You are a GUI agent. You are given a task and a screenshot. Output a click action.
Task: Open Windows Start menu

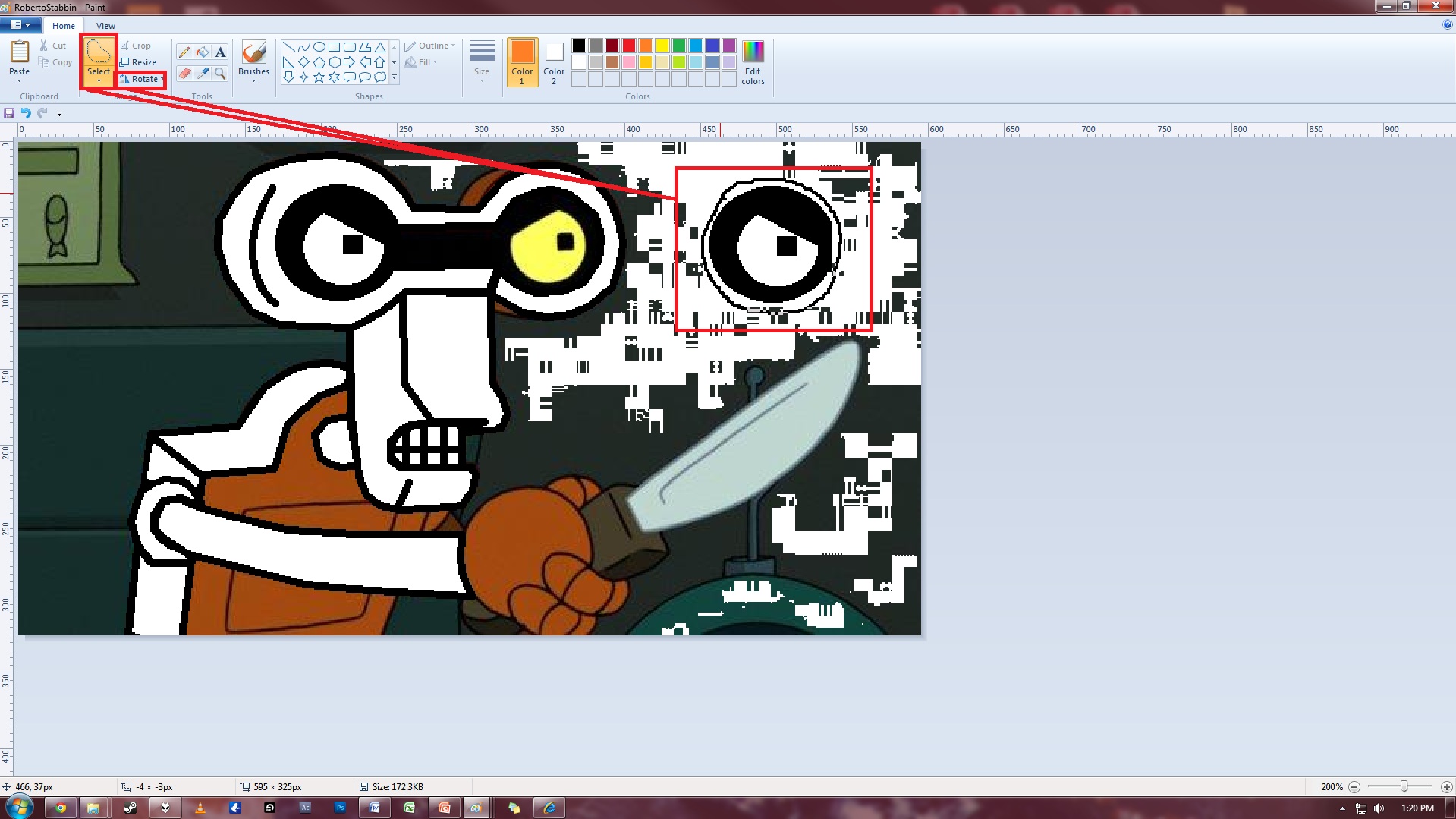tap(19, 807)
